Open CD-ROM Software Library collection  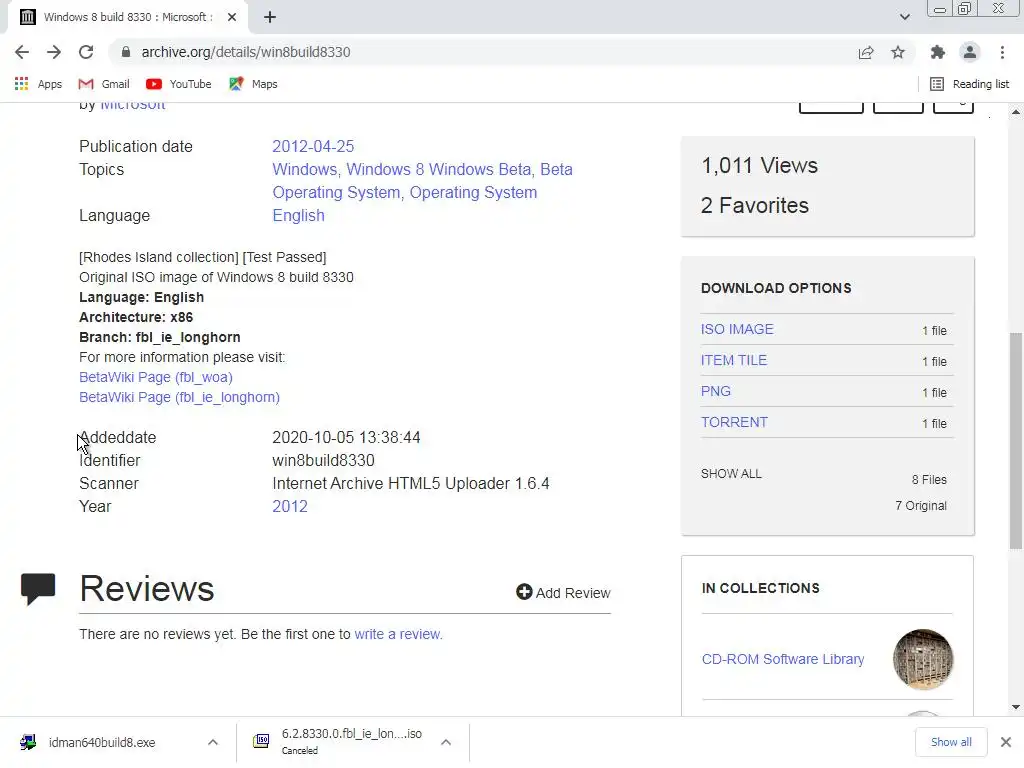click(x=782, y=659)
